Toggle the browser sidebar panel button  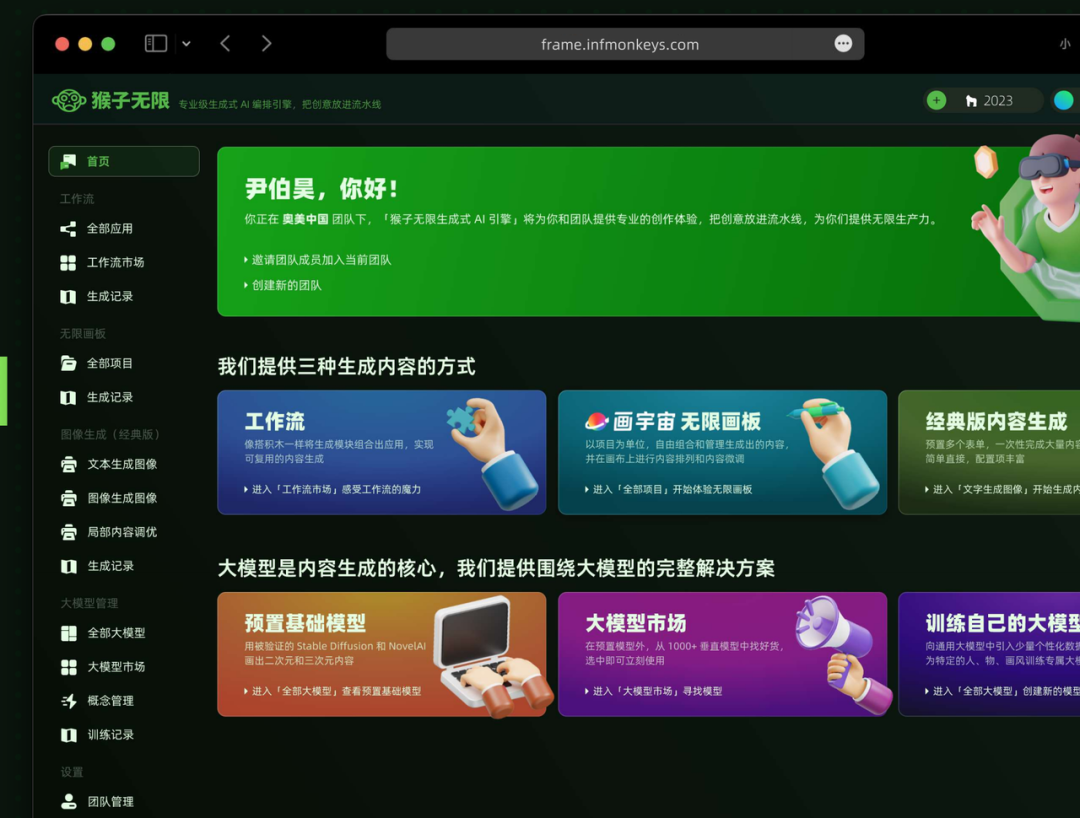pos(156,43)
